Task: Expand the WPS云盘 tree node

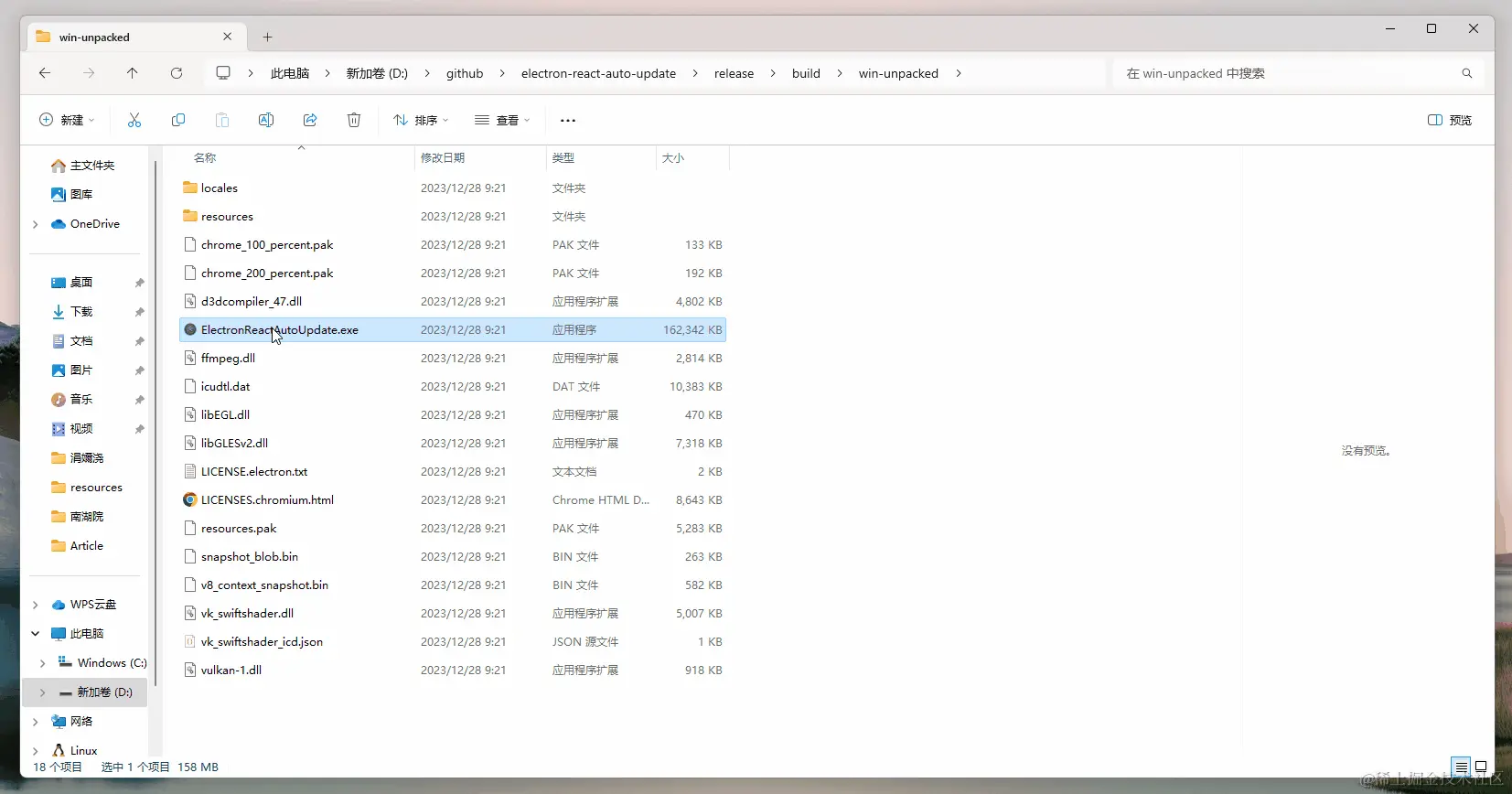Action: click(36, 605)
